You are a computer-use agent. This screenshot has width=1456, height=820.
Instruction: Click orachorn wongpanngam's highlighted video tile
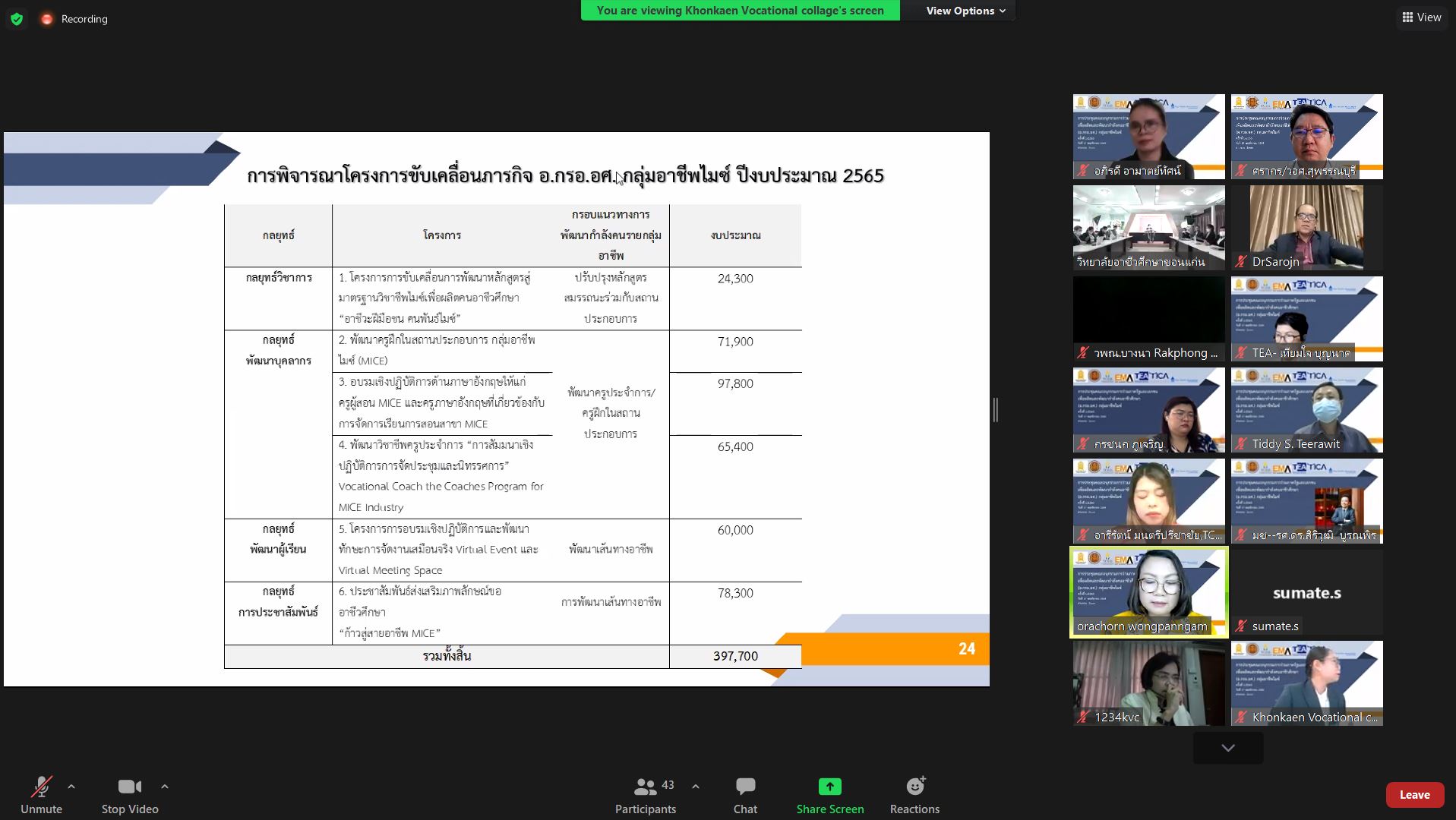(1148, 592)
